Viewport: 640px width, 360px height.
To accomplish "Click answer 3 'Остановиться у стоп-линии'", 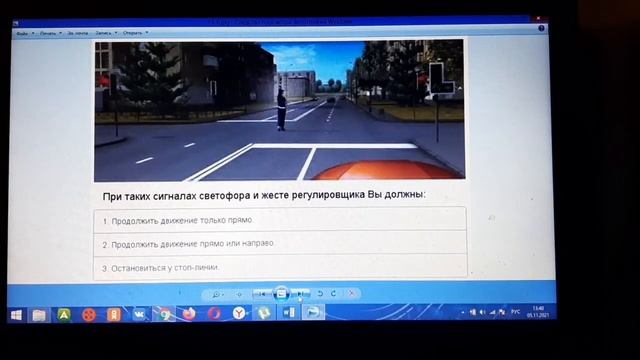I will coord(280,267).
